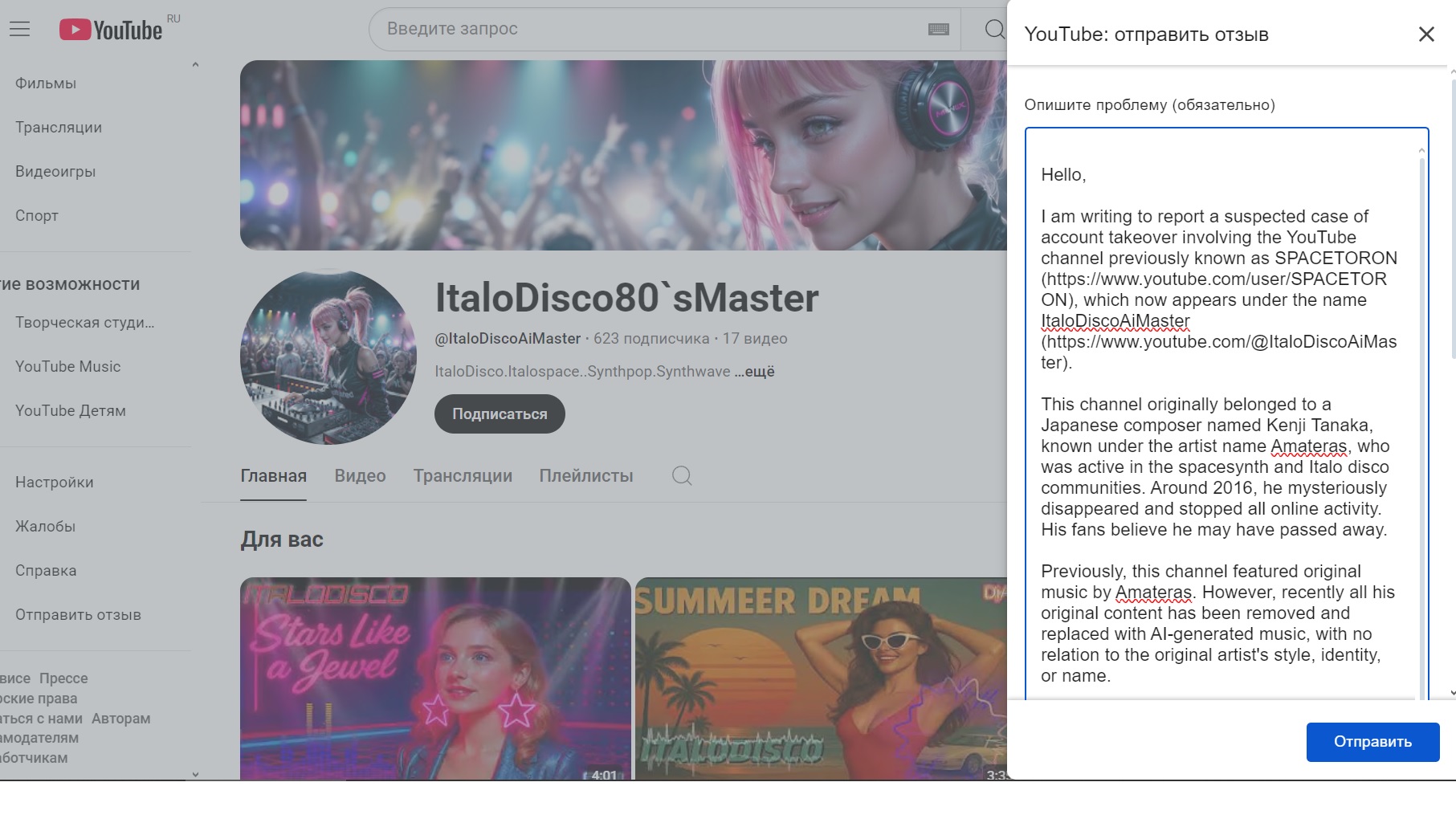Open the hamburger guide menu

tap(20, 30)
